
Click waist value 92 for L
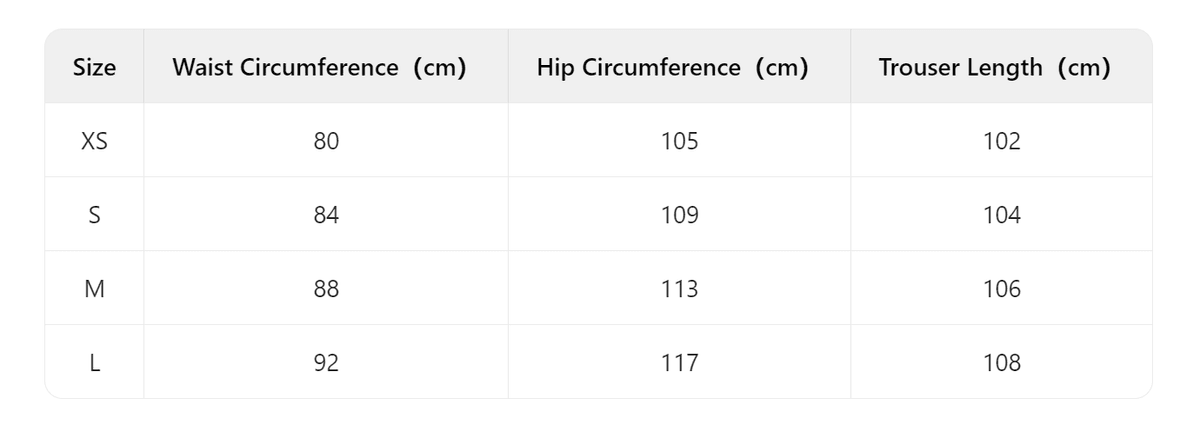click(x=326, y=363)
